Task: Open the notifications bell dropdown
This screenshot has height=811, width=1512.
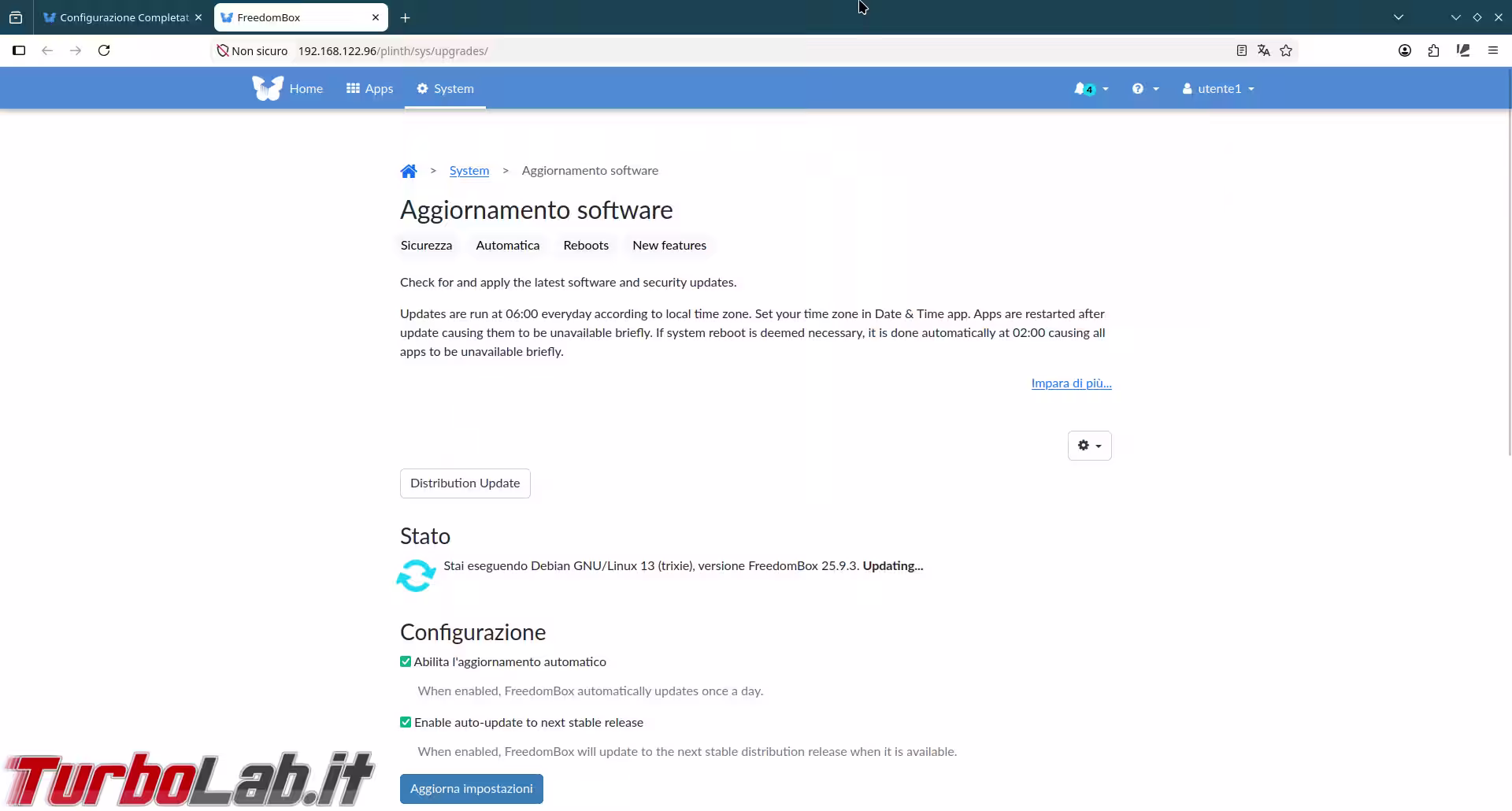Action: 1091,89
